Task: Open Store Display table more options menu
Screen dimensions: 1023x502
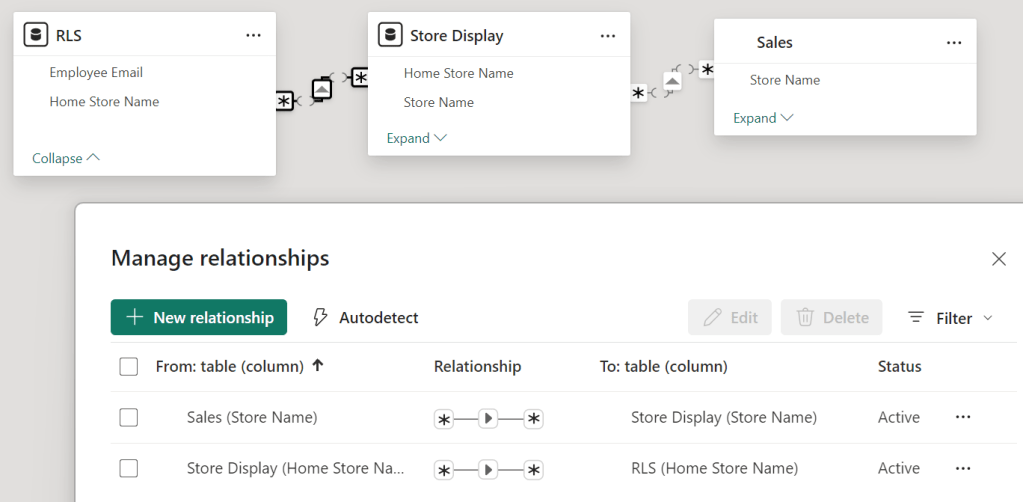Action: point(608,35)
